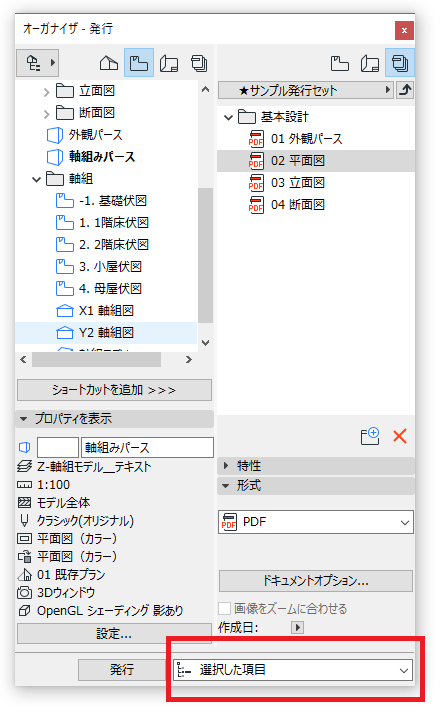Click the add new publisher item icon
The width and height of the screenshot is (444, 716).
point(370,436)
